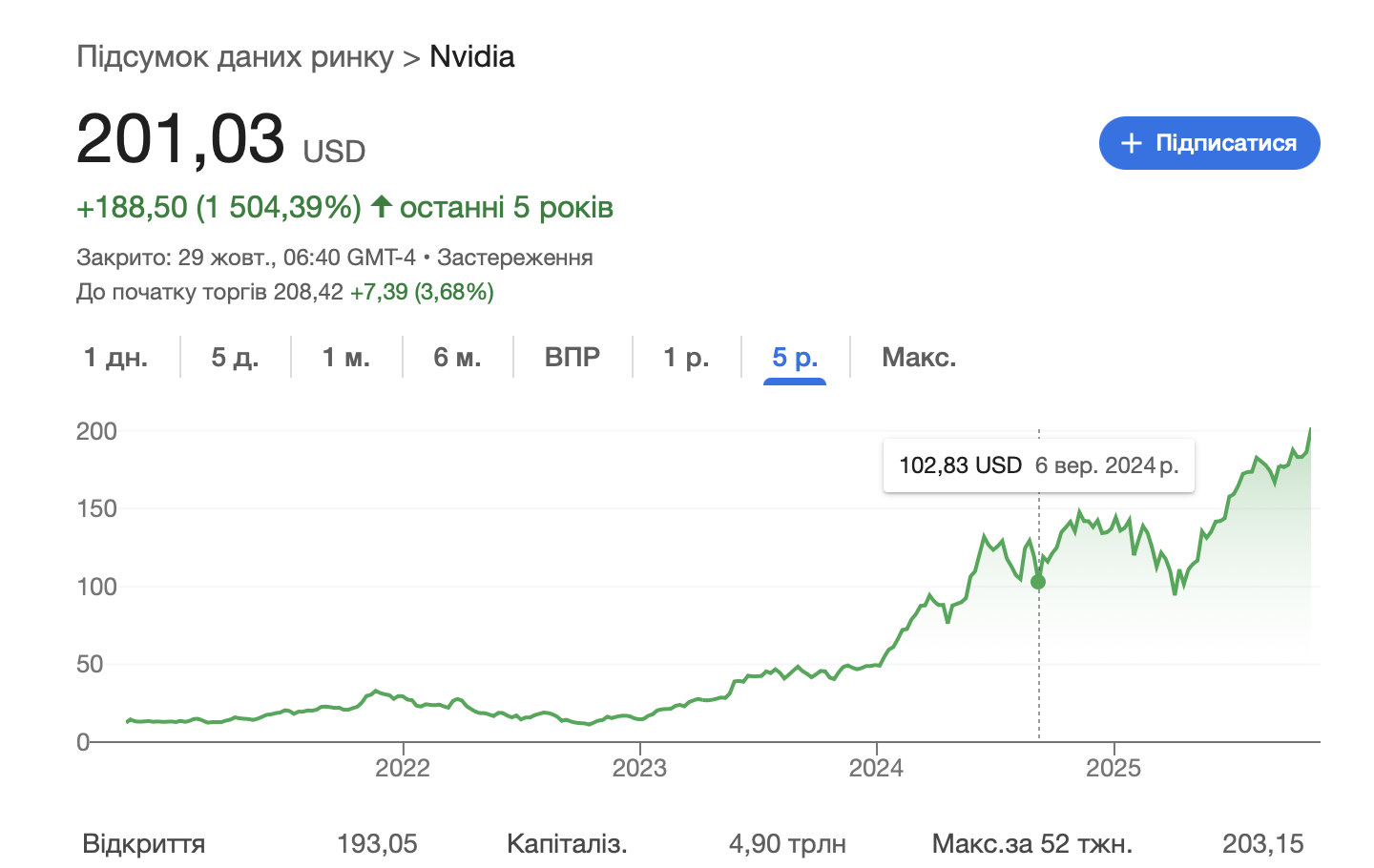Click the Nvidia breadcrumb title

point(471,56)
